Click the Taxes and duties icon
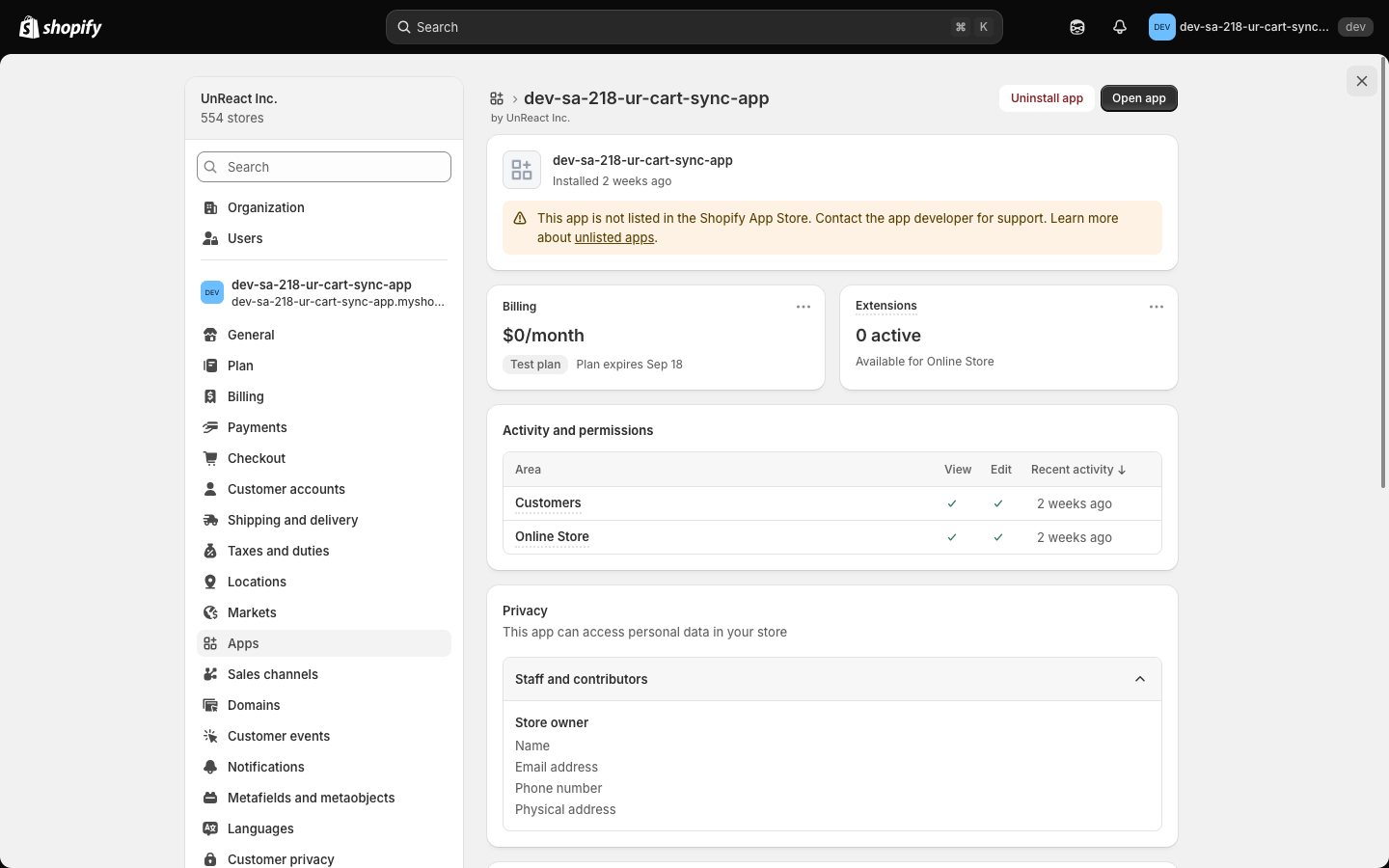This screenshot has height=868, width=1389. tap(210, 551)
